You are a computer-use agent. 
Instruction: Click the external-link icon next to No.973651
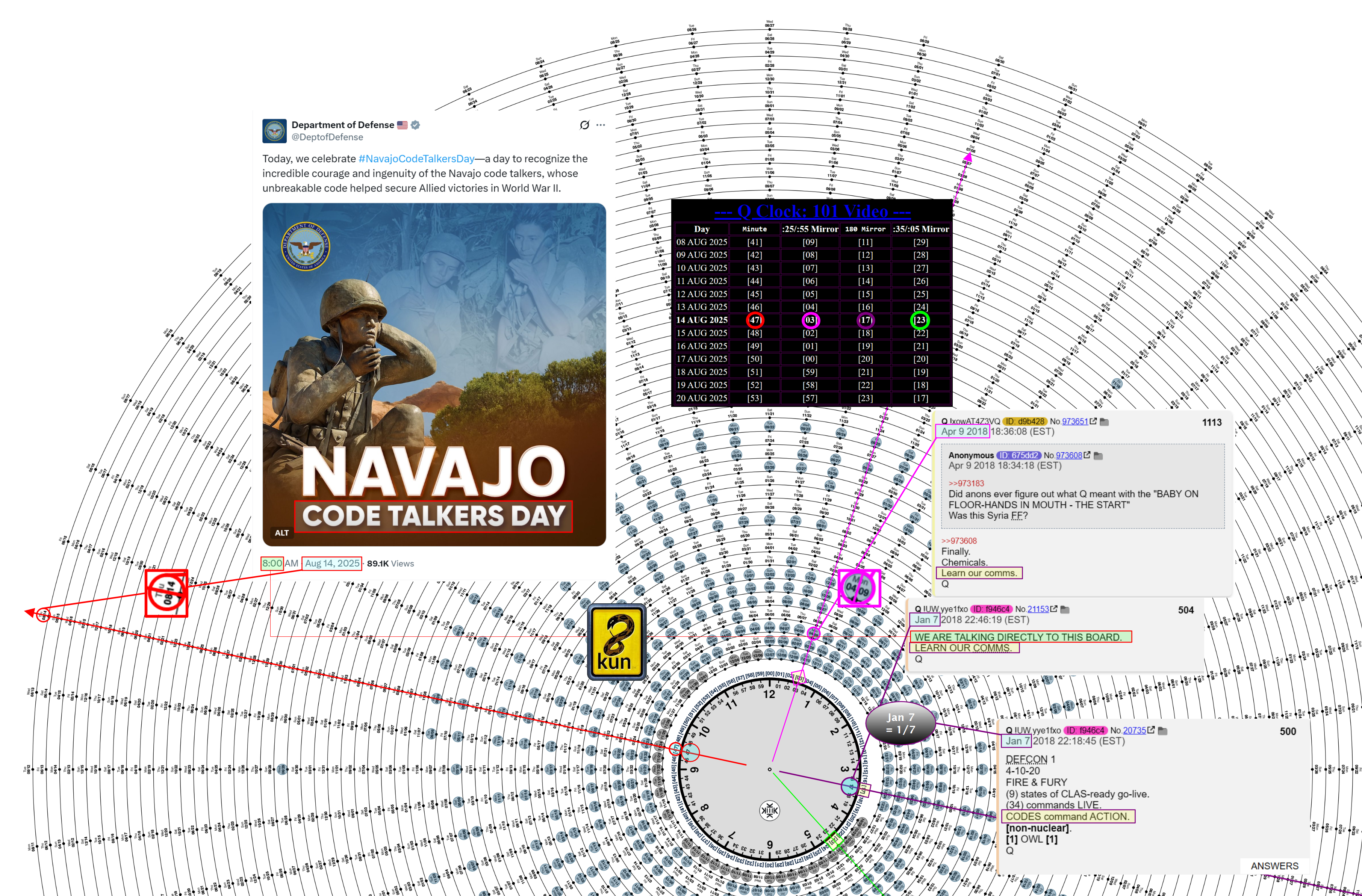pyautogui.click(x=1093, y=421)
